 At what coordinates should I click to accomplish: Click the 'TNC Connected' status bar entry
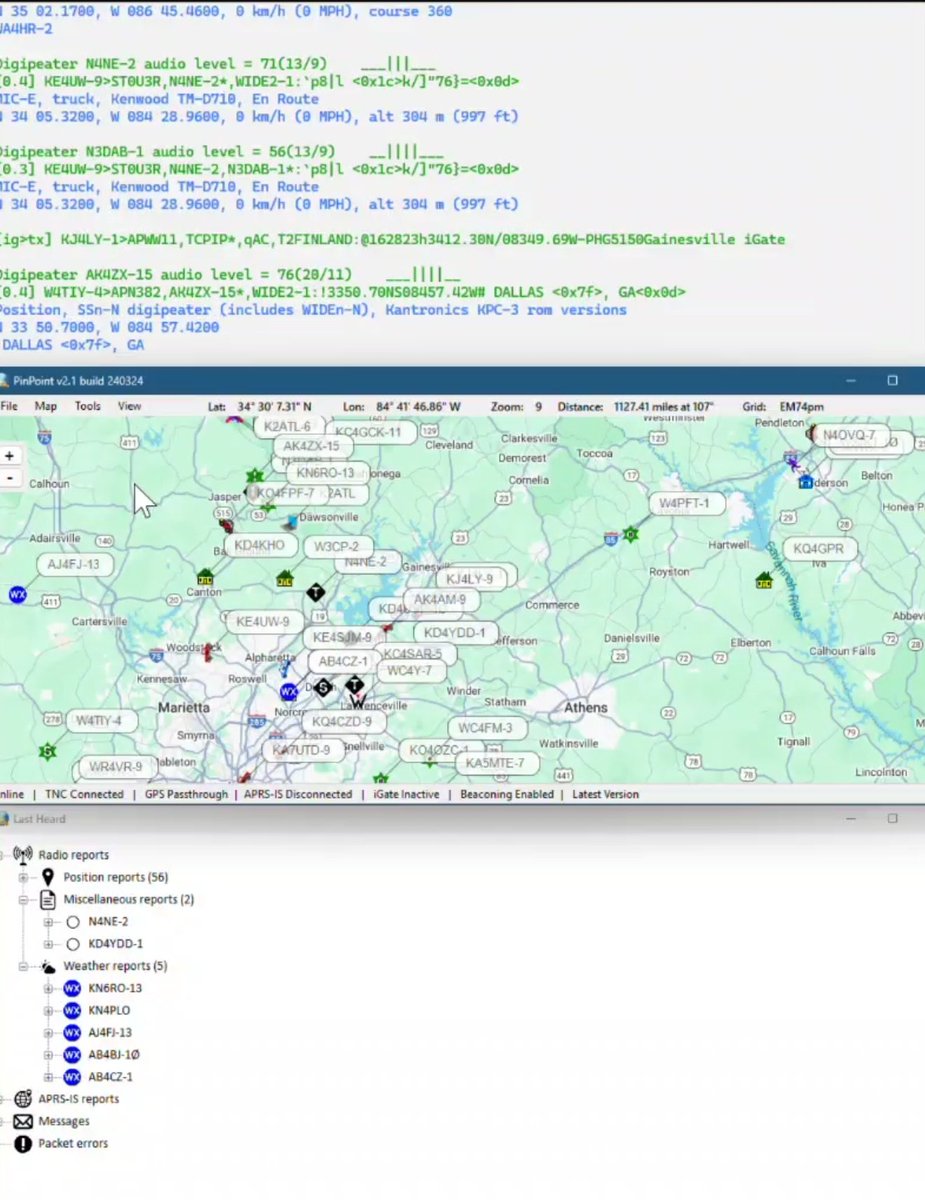pyautogui.click(x=85, y=794)
